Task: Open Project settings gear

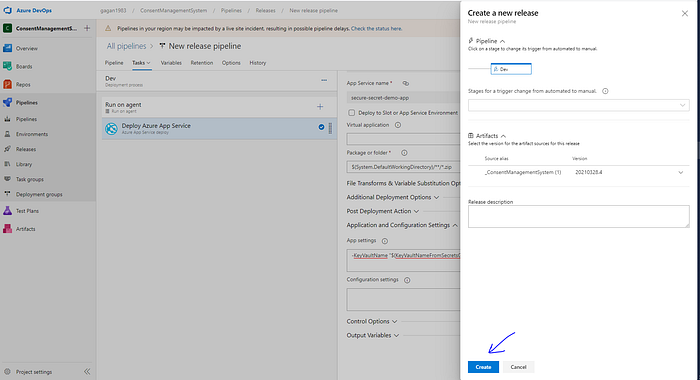Action: coord(8,372)
